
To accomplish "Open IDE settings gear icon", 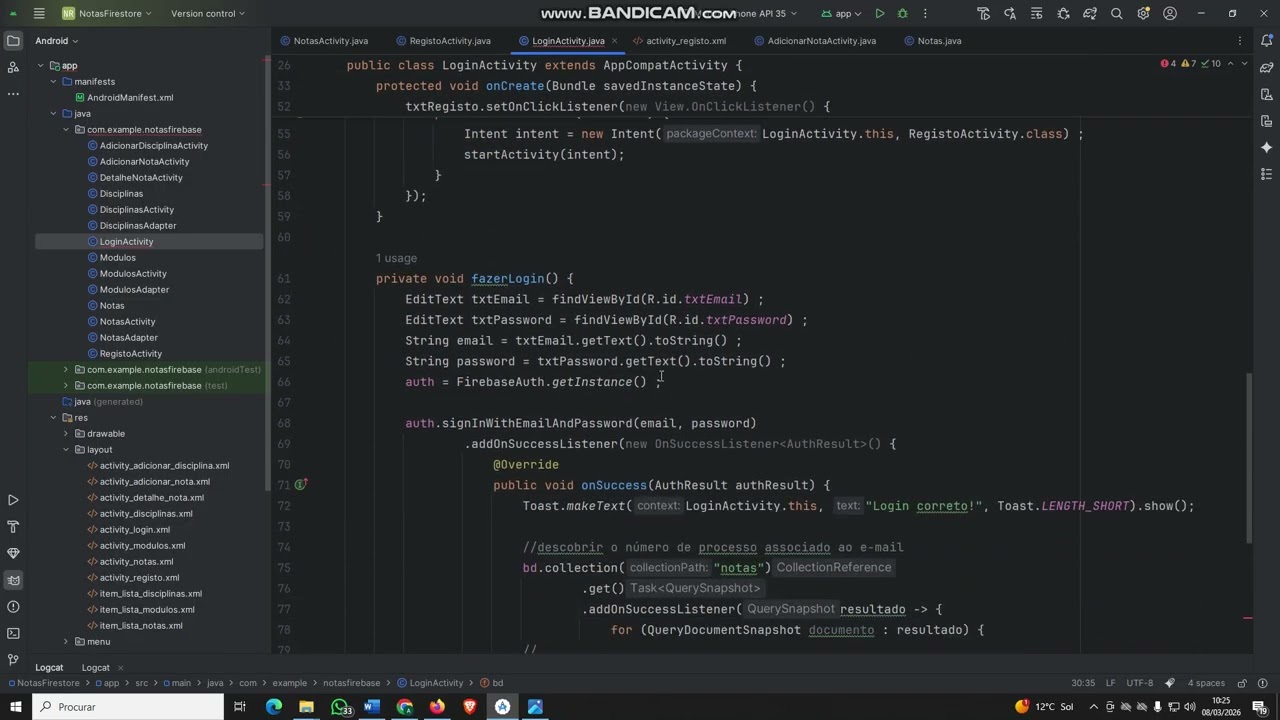I will pyautogui.click(x=1143, y=13).
